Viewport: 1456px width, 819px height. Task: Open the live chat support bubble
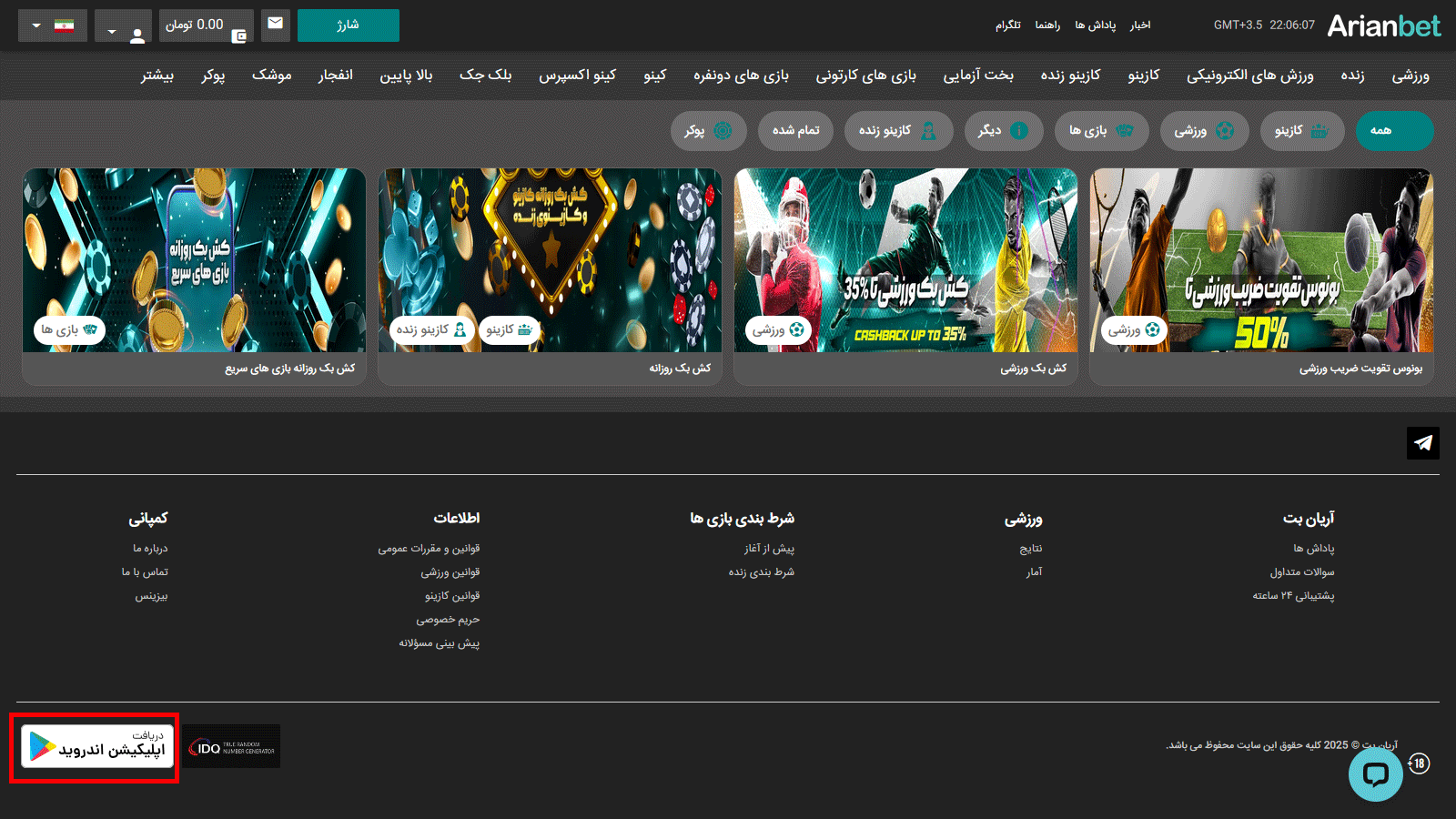tap(1375, 774)
